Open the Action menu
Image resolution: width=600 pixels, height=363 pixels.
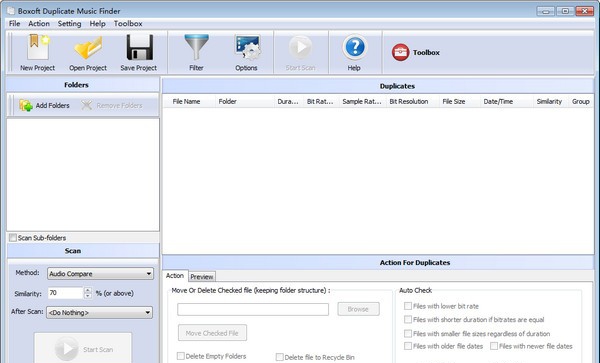tap(39, 23)
